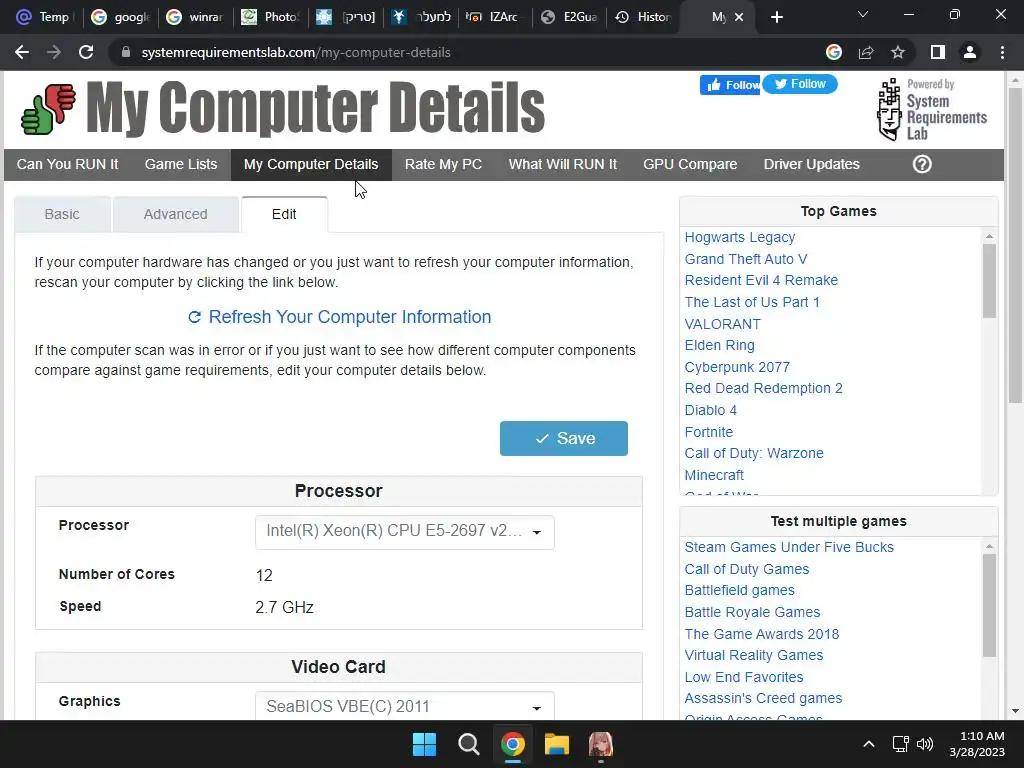Open Virtual Reality Games link
The image size is (1024, 768).
754,655
